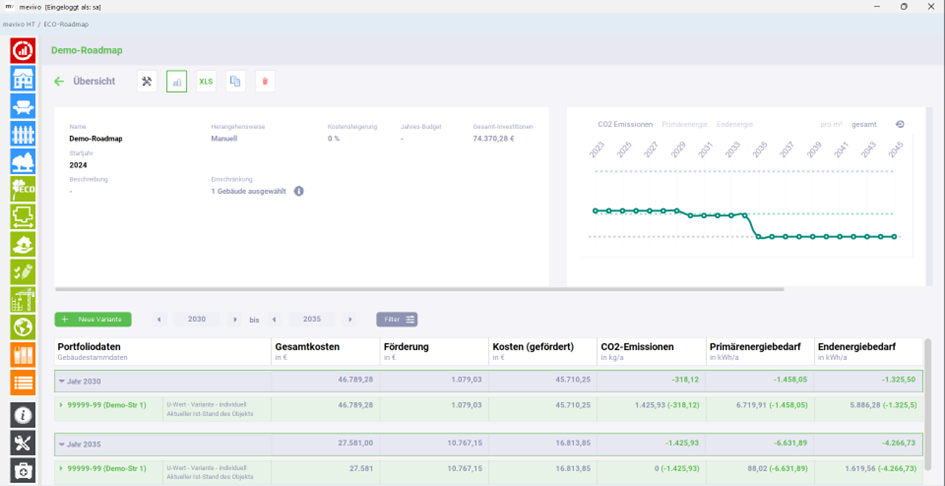The width and height of the screenshot is (945, 486).
Task: Toggle the bar chart view button
Action: [x=177, y=81]
